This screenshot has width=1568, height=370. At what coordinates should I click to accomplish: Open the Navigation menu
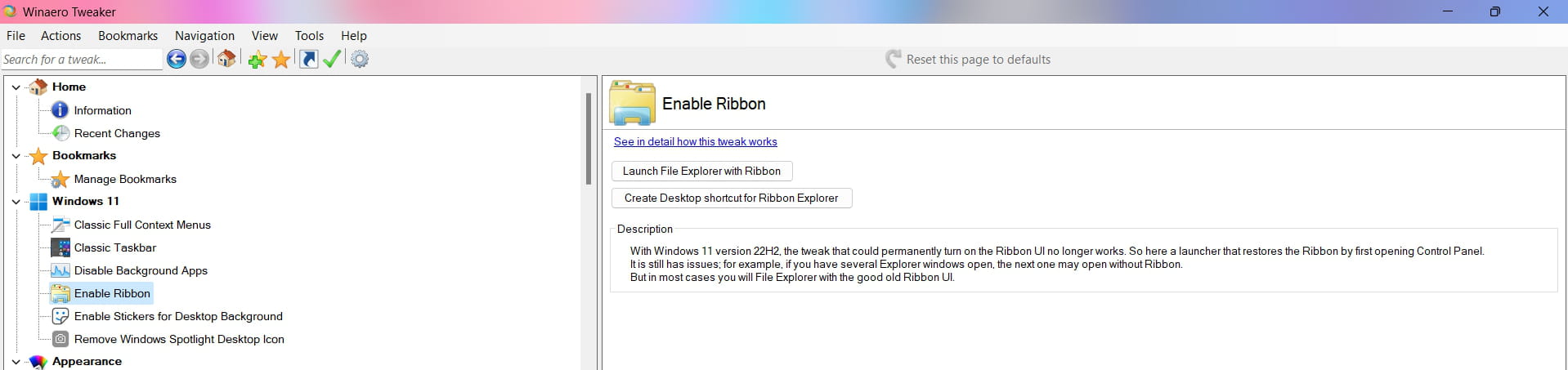pos(204,35)
